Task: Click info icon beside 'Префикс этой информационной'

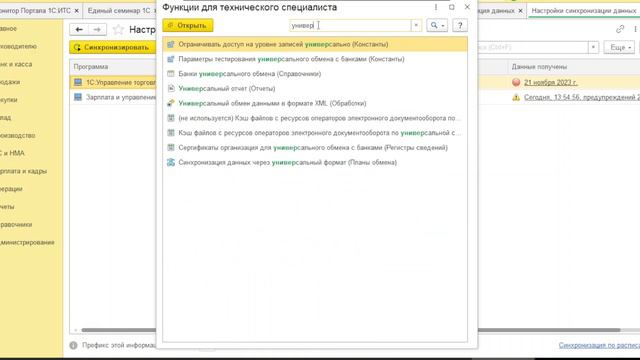Action: [x=73, y=345]
